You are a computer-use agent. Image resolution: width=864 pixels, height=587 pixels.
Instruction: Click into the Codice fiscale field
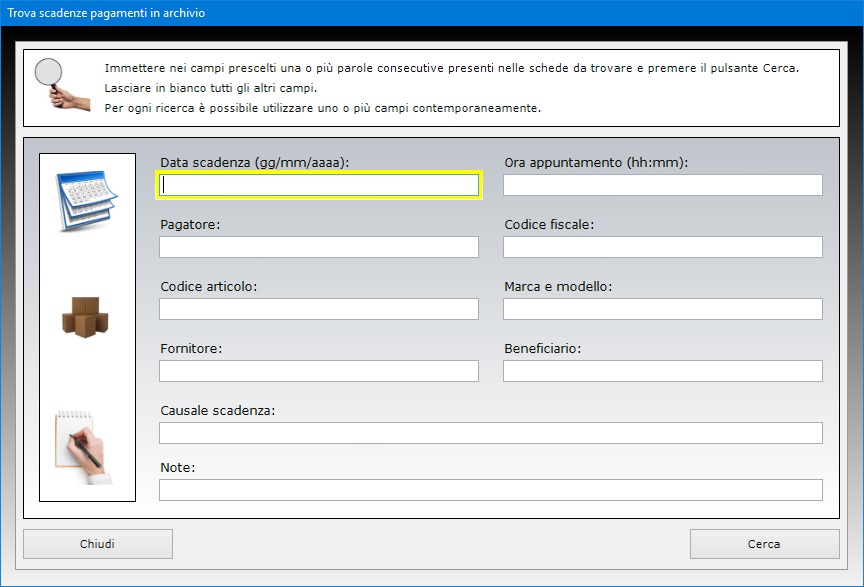pyautogui.click(x=662, y=247)
